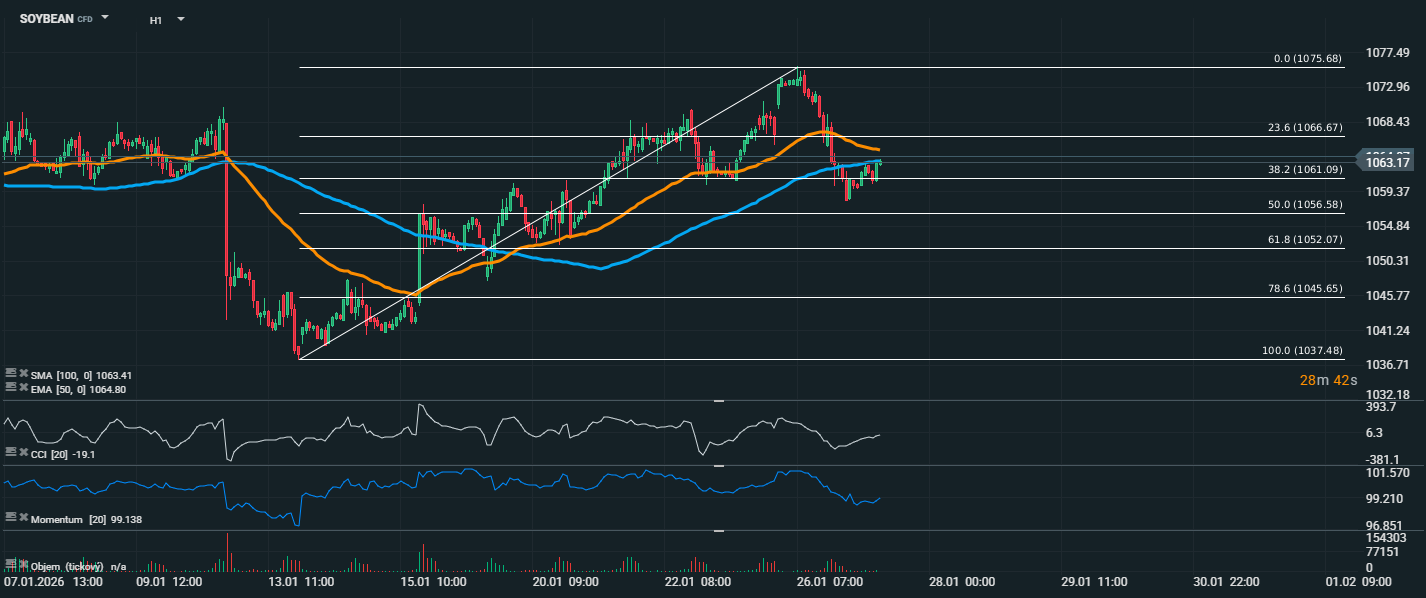Expand the H1 timeframe dropdown arrow
Image resolution: width=1426 pixels, height=598 pixels.
(180, 19)
